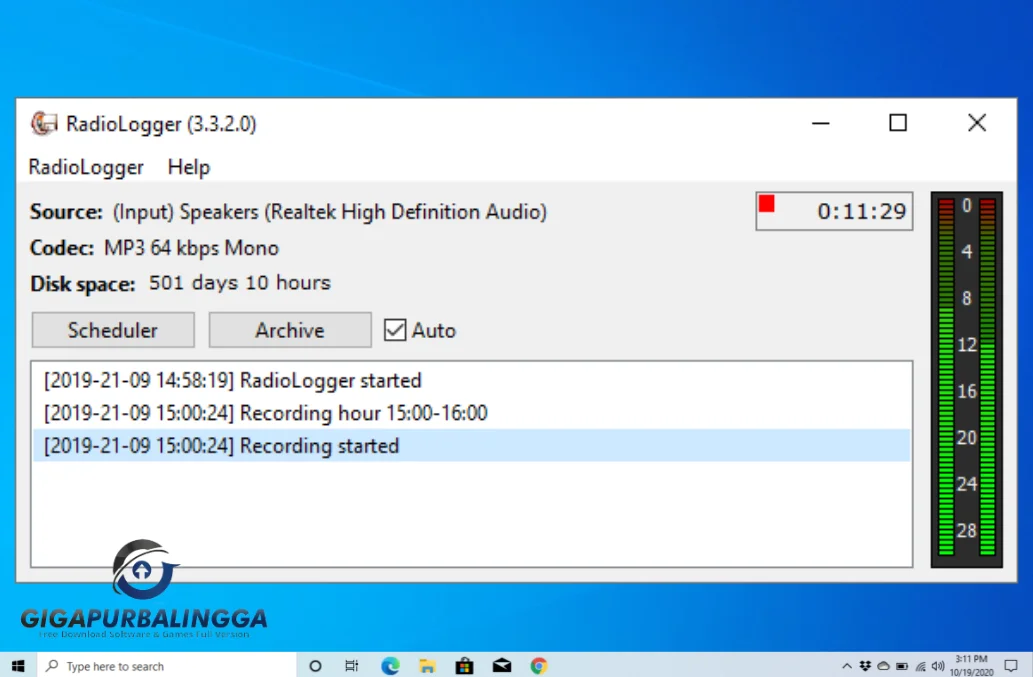Click the Dropbox tray icon
The width and height of the screenshot is (1033, 677).
coord(865,666)
